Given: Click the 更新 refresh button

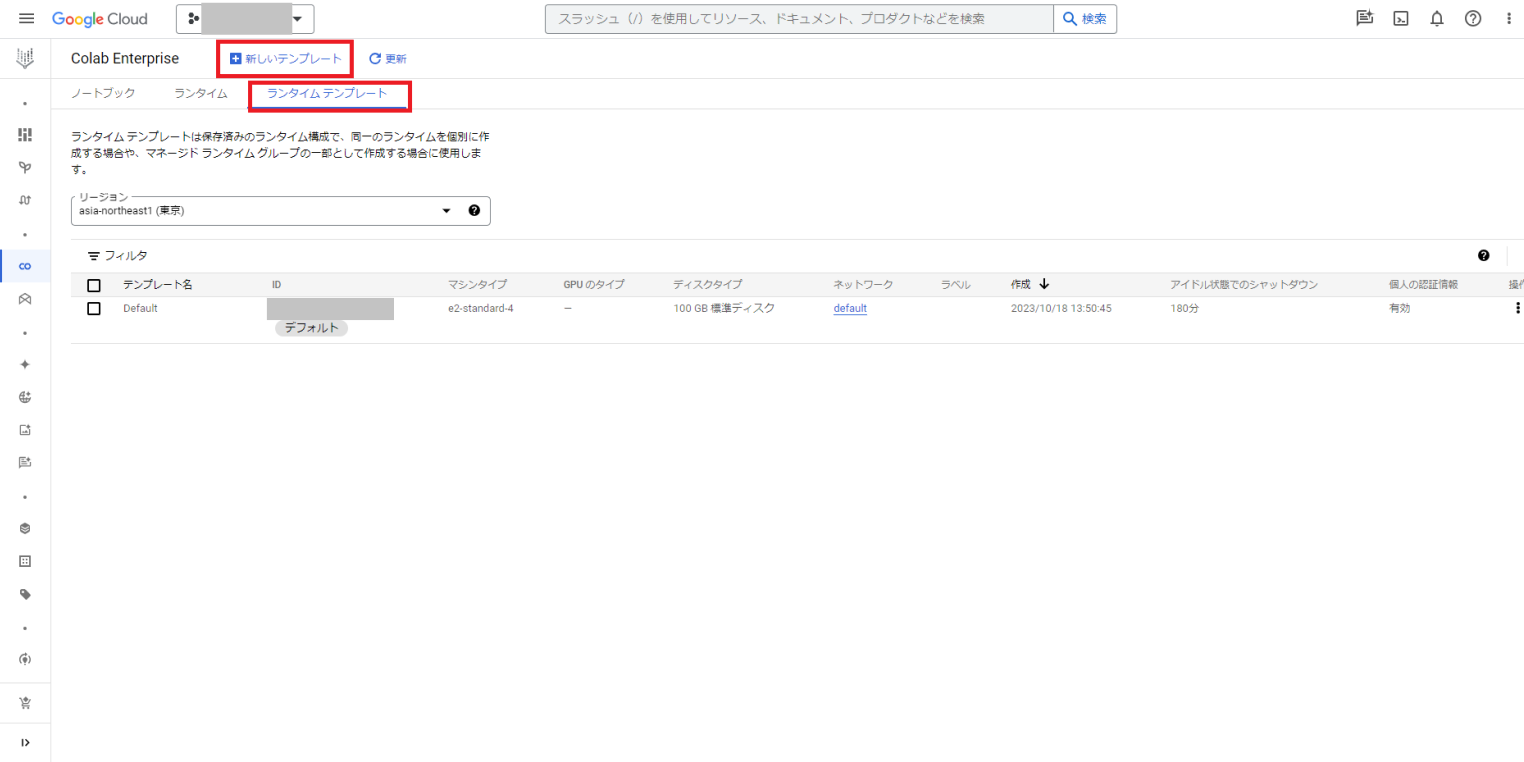Looking at the screenshot, I should 388,59.
